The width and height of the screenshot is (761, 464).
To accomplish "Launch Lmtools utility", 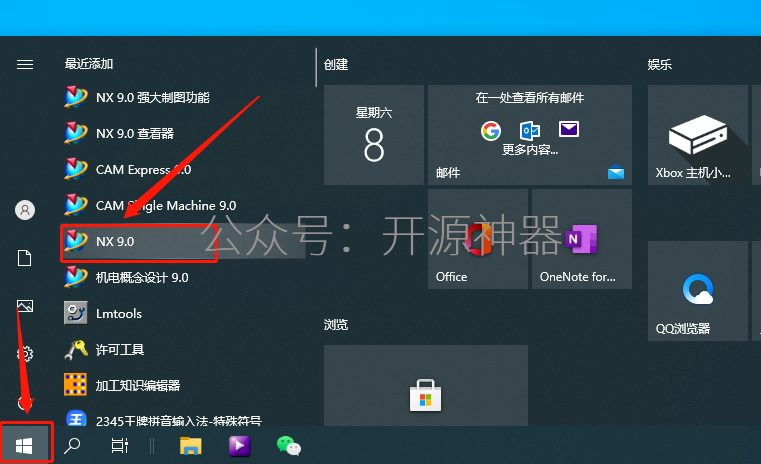I will click(x=184, y=313).
